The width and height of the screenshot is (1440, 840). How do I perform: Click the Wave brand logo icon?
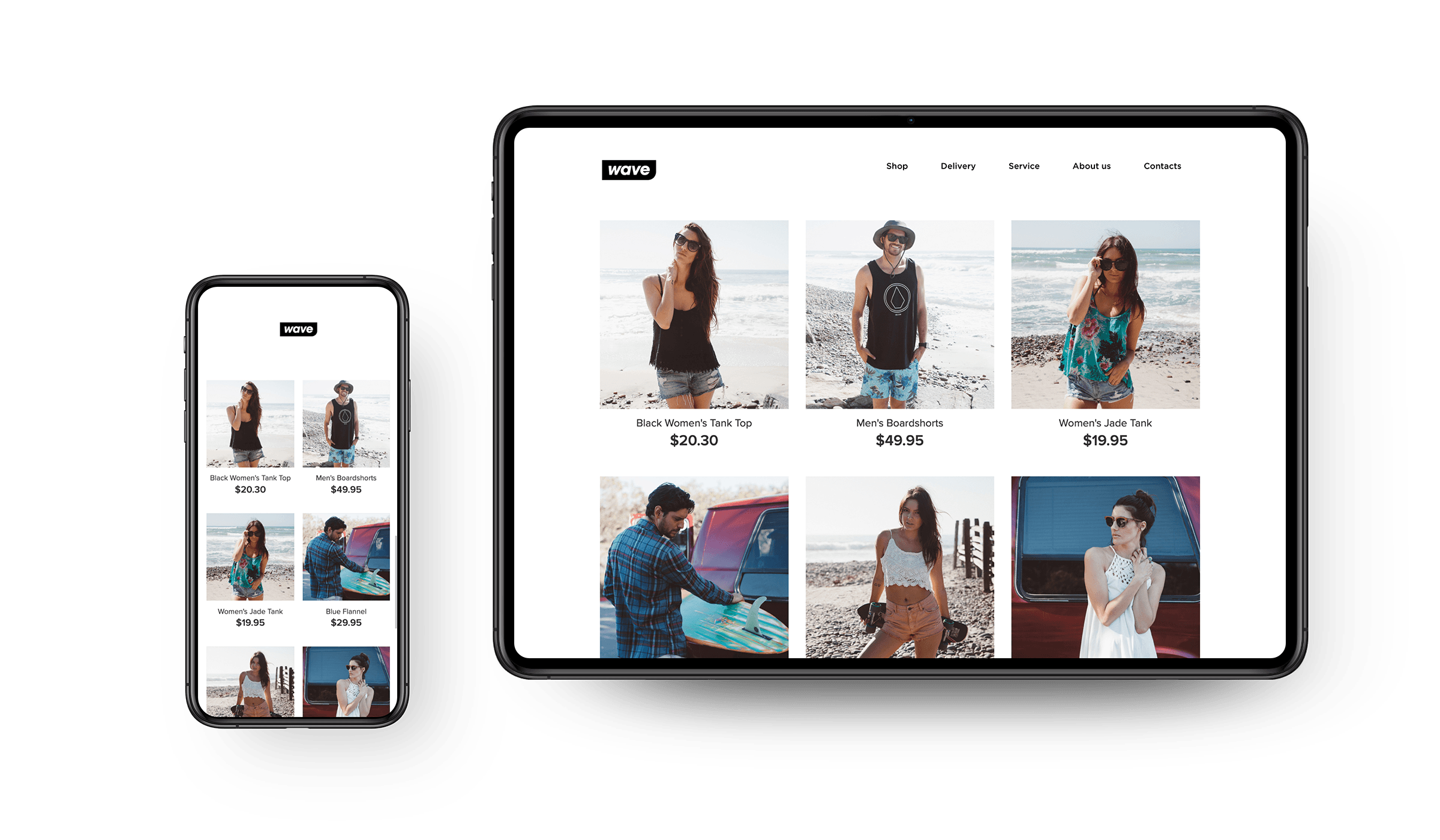(x=626, y=168)
